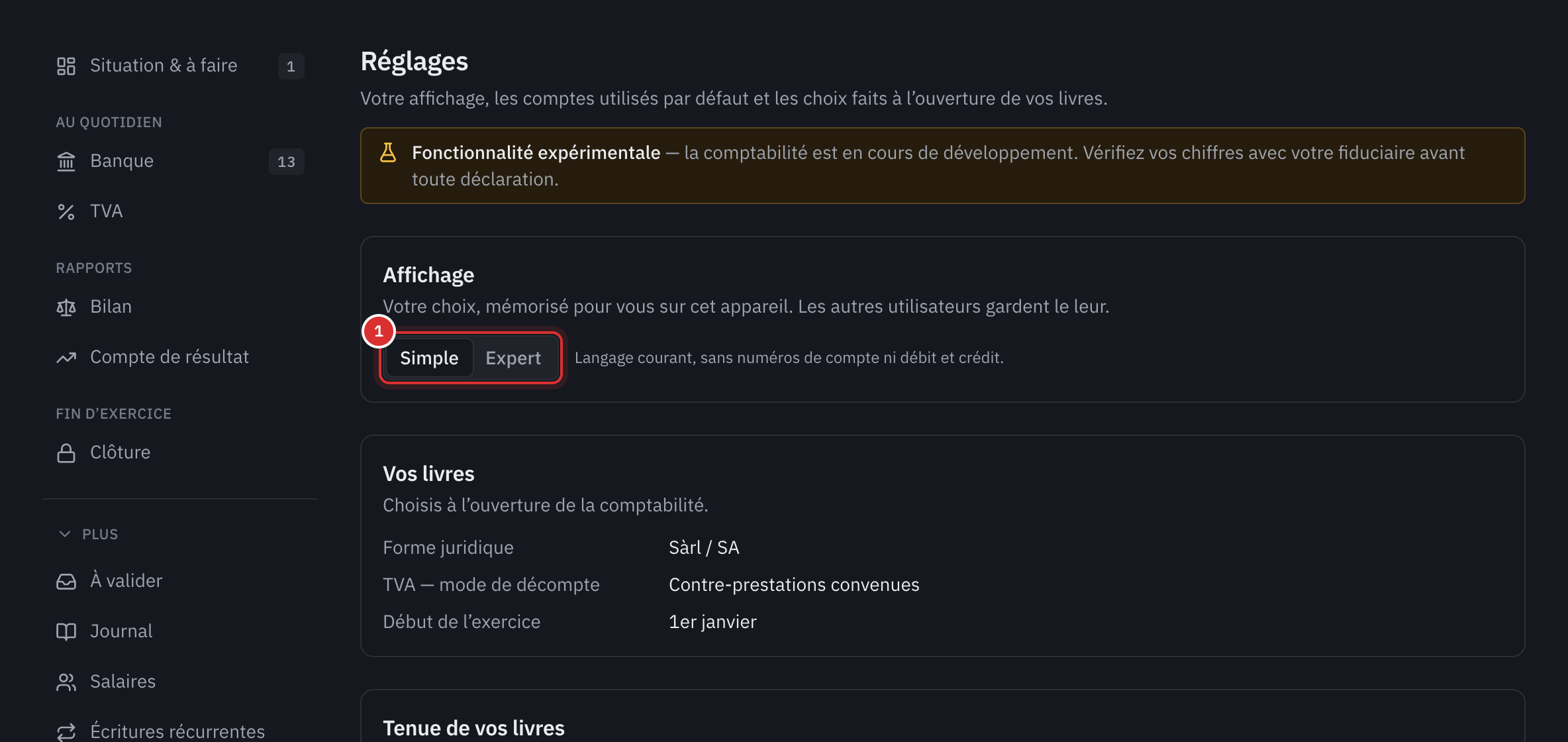Image resolution: width=1568 pixels, height=742 pixels.
Task: Click the 'Fonctionnalité expérimentale' warning text
Action: coord(536,153)
